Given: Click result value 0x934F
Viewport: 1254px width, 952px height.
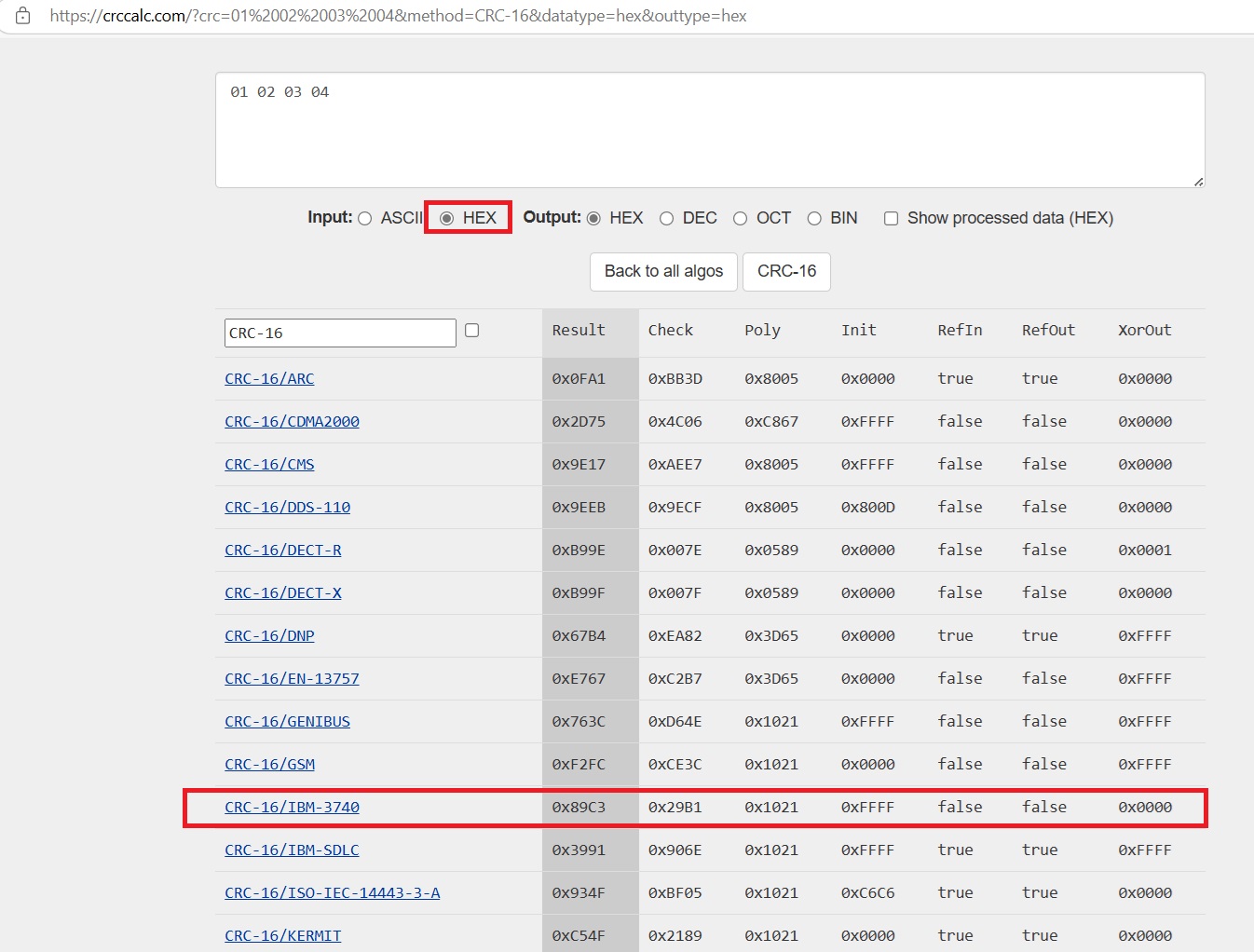Looking at the screenshot, I should pos(578,892).
